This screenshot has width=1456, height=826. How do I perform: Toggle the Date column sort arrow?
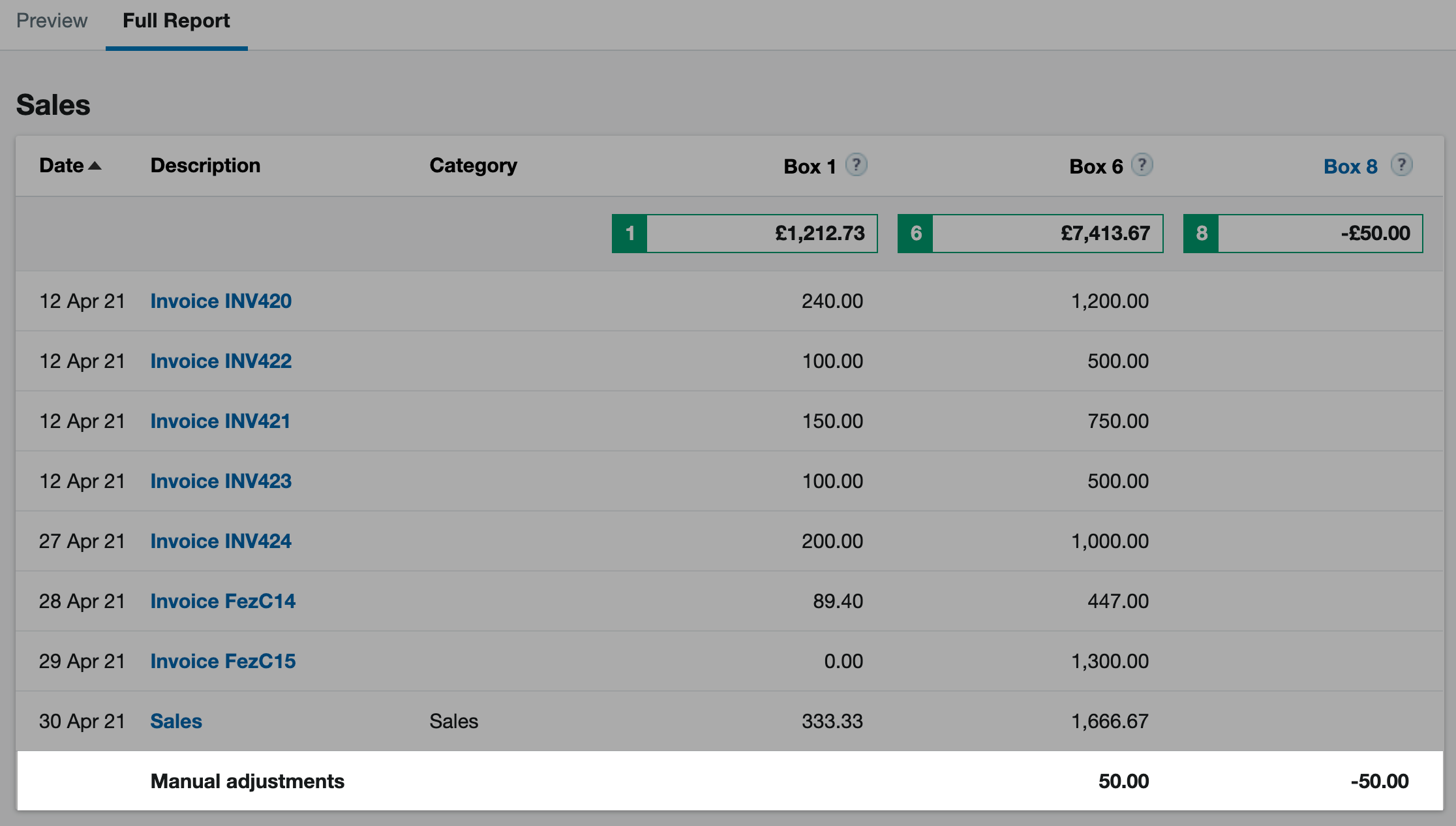coord(95,166)
